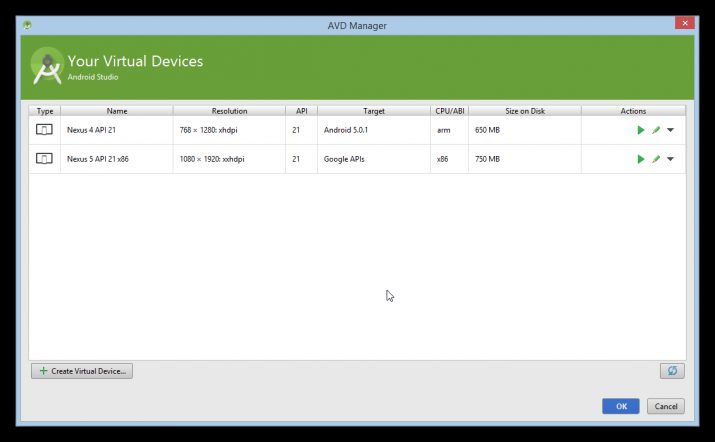Click the Your Virtual Devices heading
The image size is (715, 442).
tap(135, 61)
